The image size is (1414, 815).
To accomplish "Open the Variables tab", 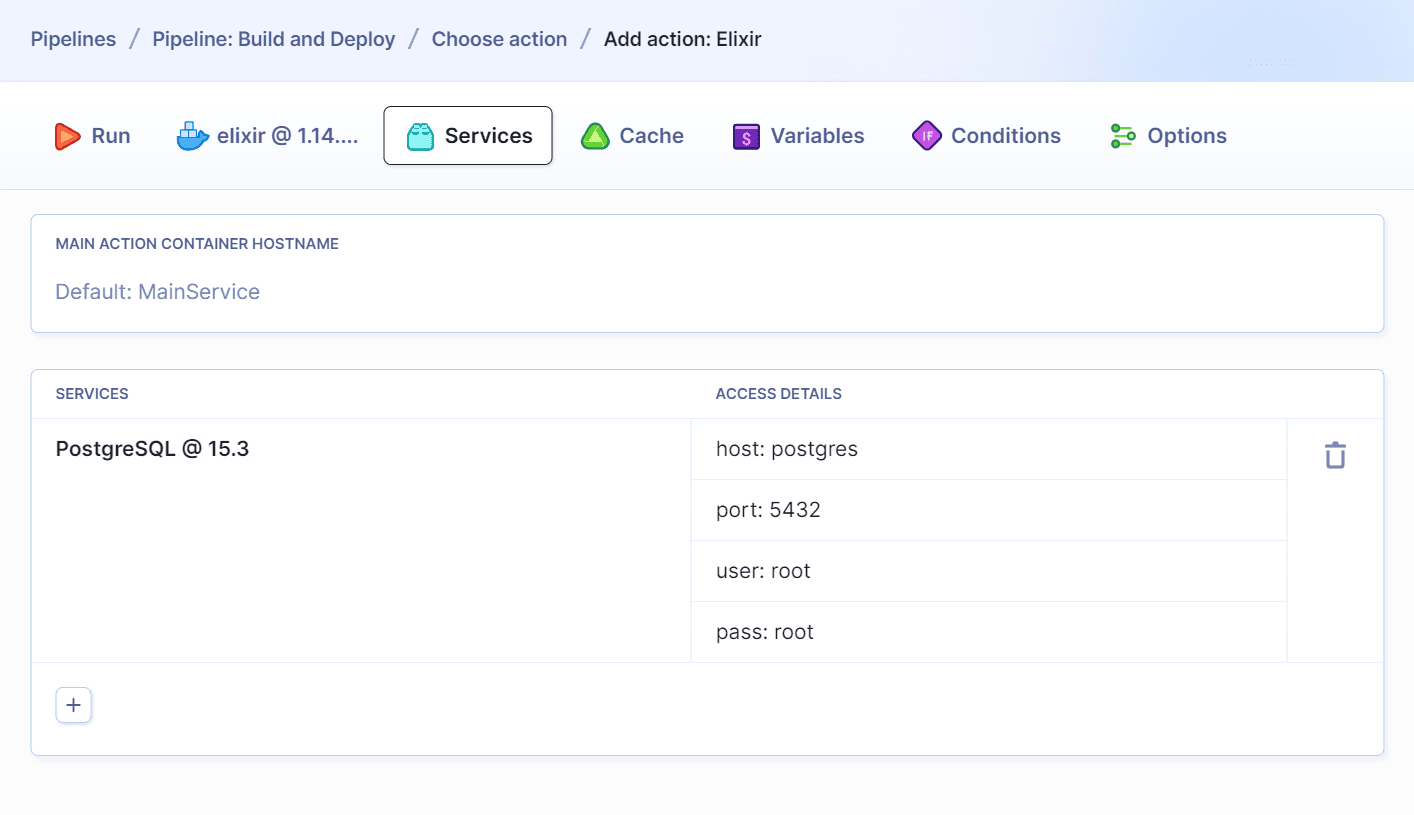I will [x=797, y=135].
